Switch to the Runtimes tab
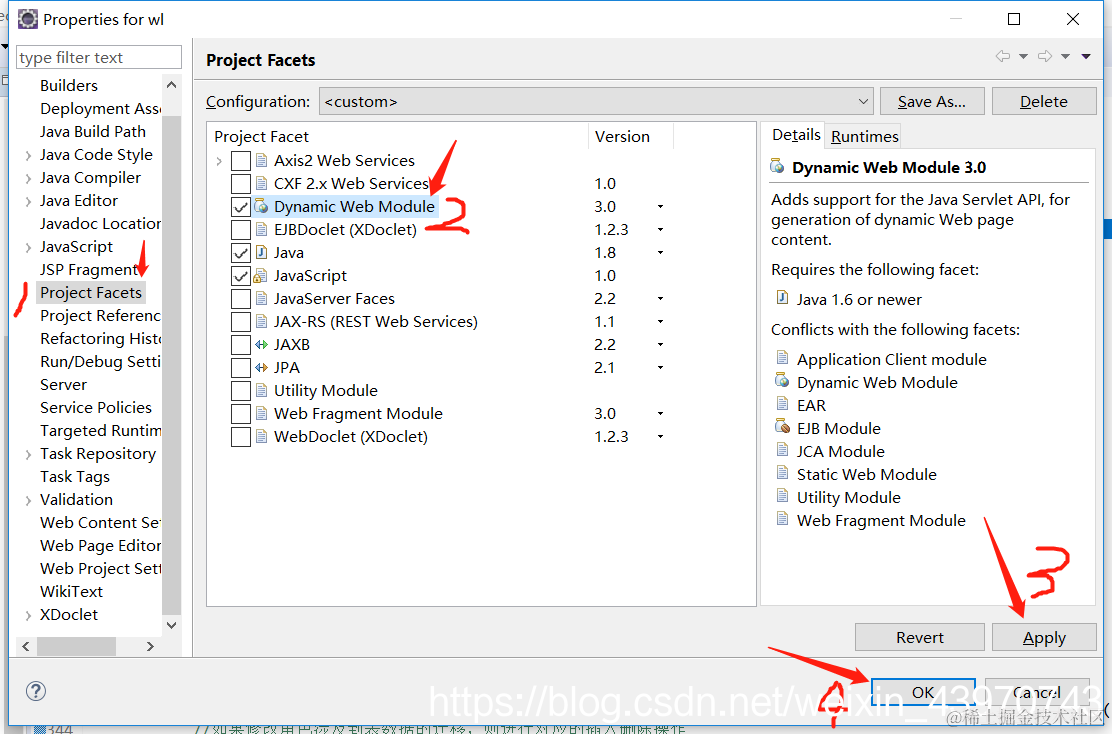The width and height of the screenshot is (1112, 734). click(864, 136)
